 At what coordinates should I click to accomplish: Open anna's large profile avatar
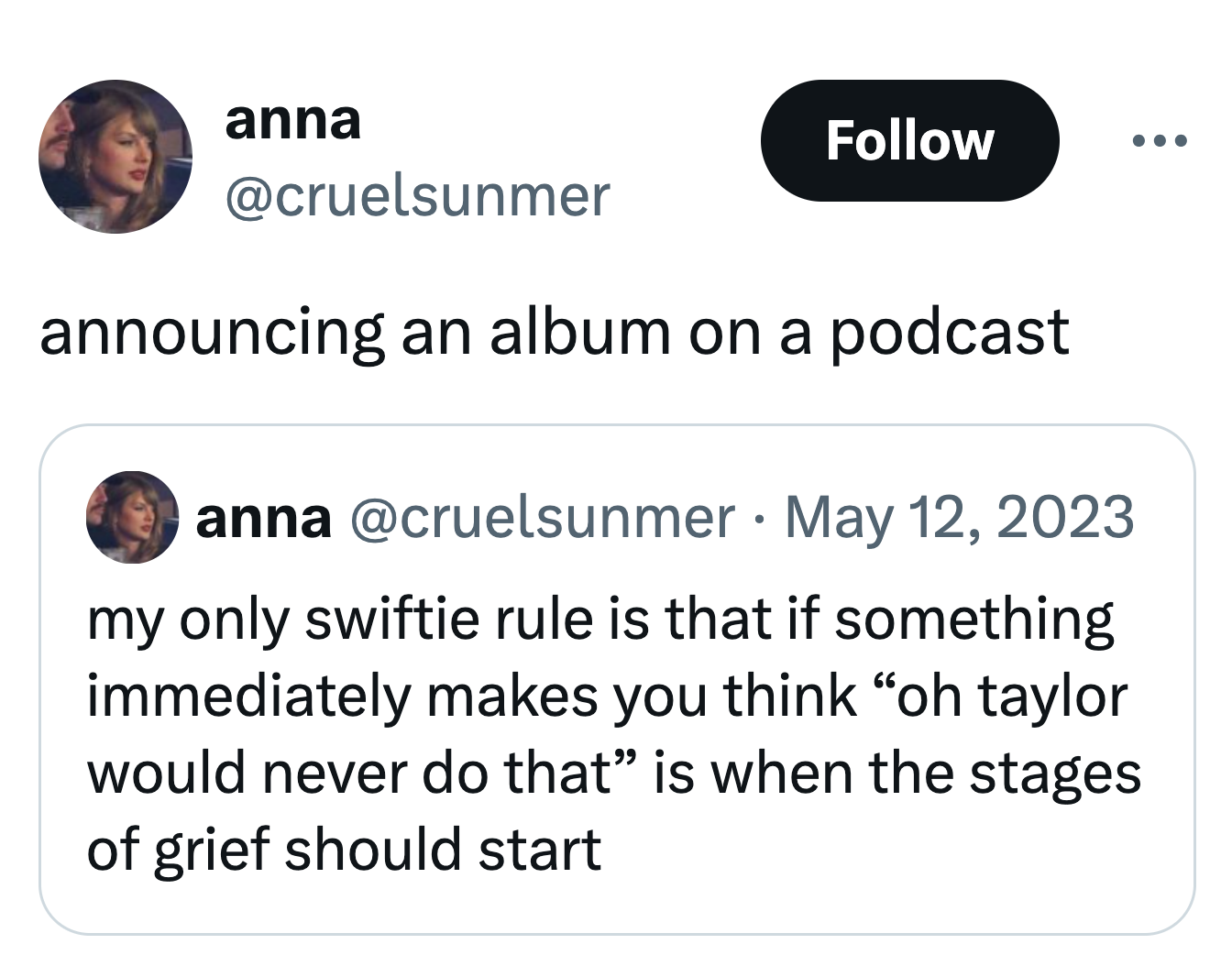pyautogui.click(x=115, y=157)
